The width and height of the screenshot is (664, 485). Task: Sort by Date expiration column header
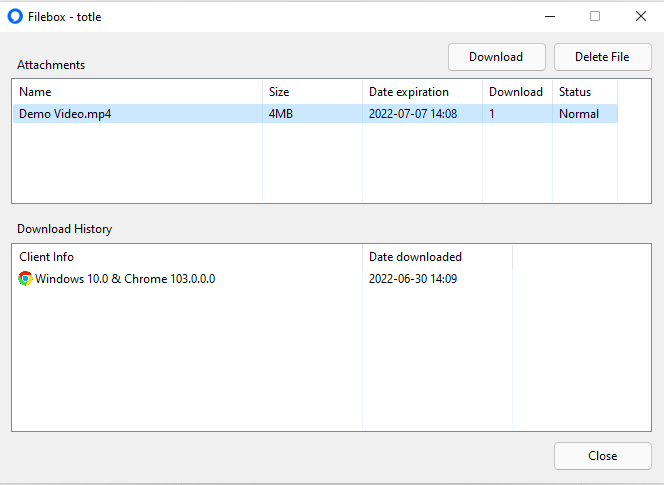coord(423,91)
